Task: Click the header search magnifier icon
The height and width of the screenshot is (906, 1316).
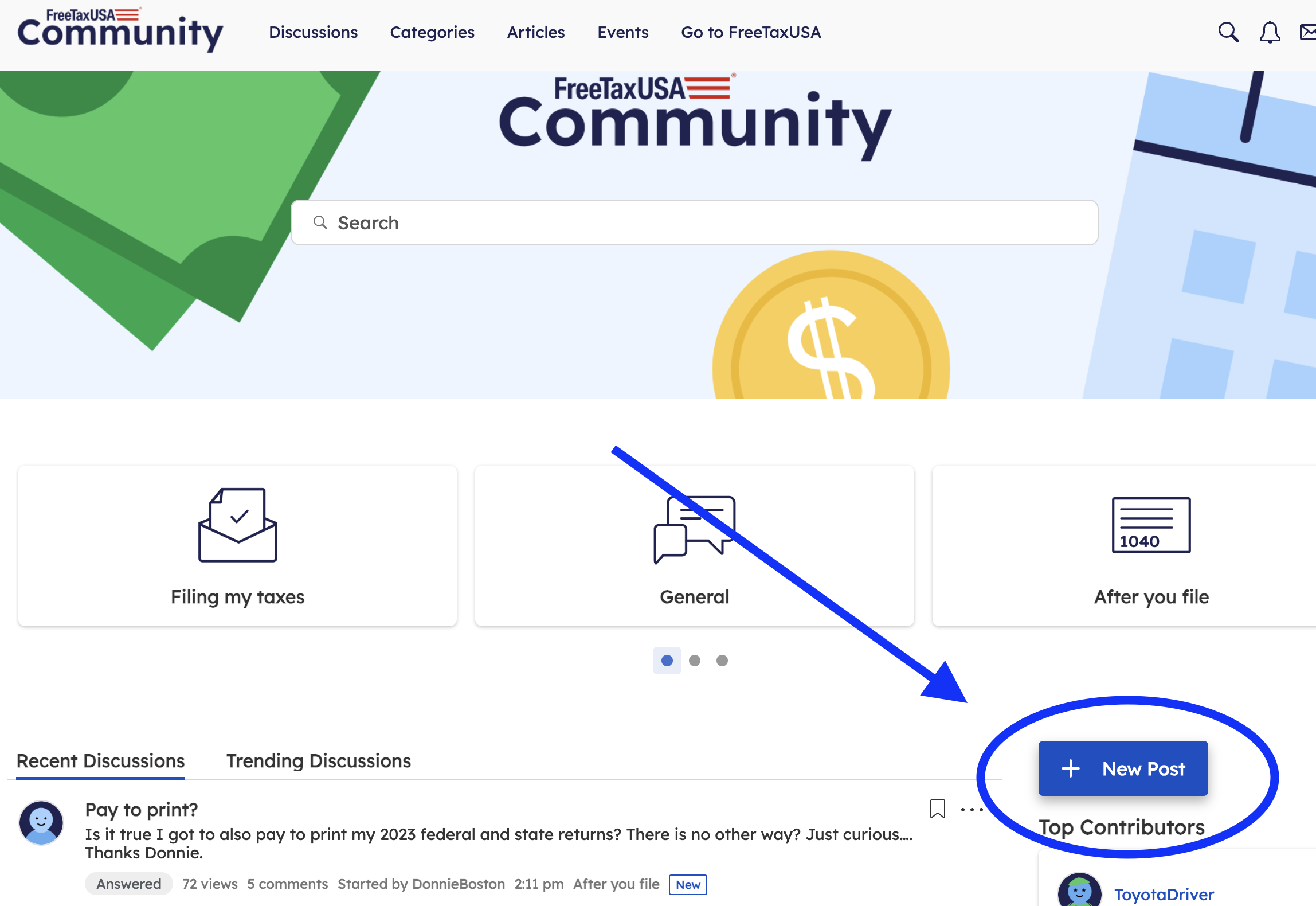Action: [1228, 33]
